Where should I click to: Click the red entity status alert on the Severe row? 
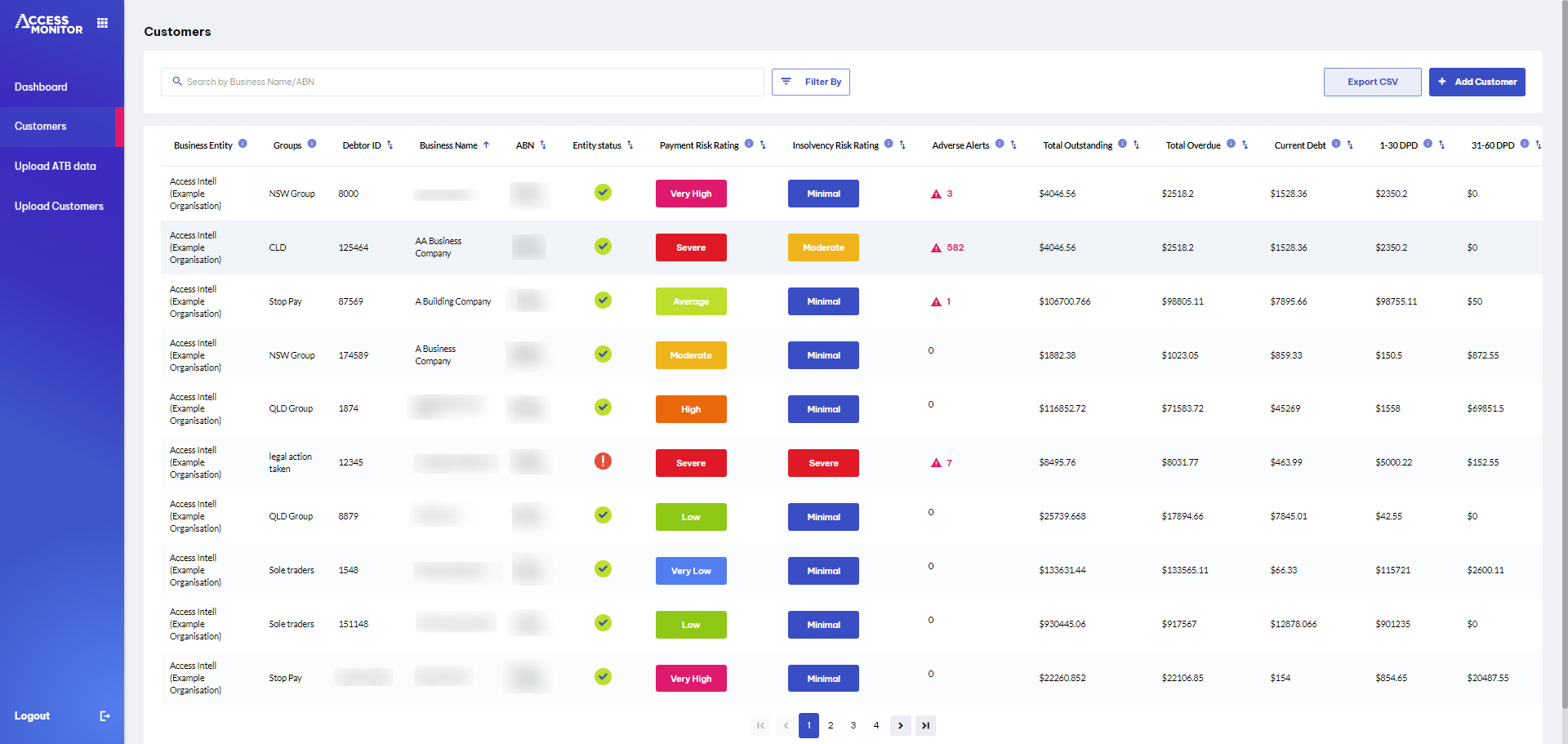click(603, 461)
